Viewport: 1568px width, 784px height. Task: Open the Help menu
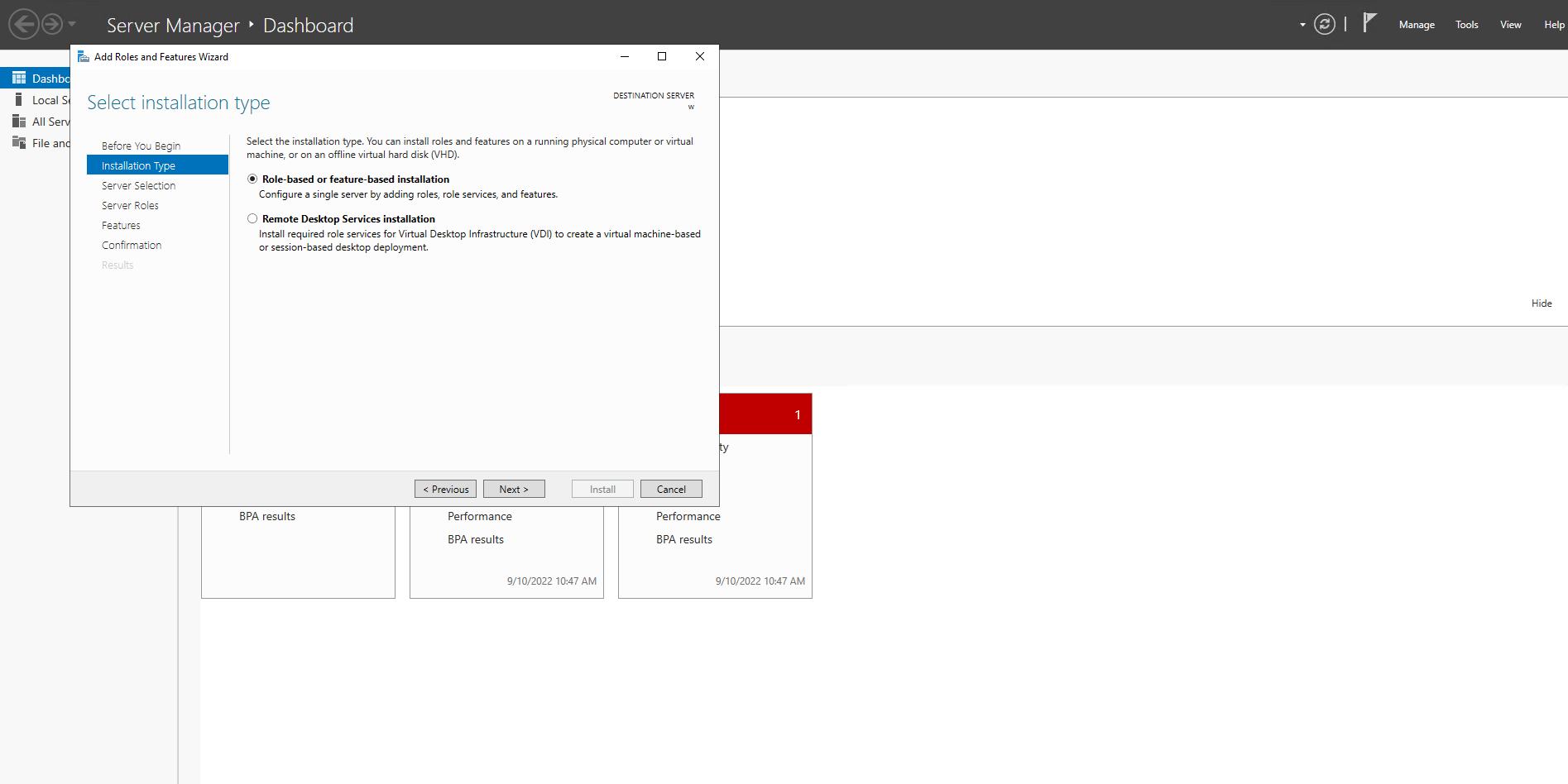point(1554,25)
